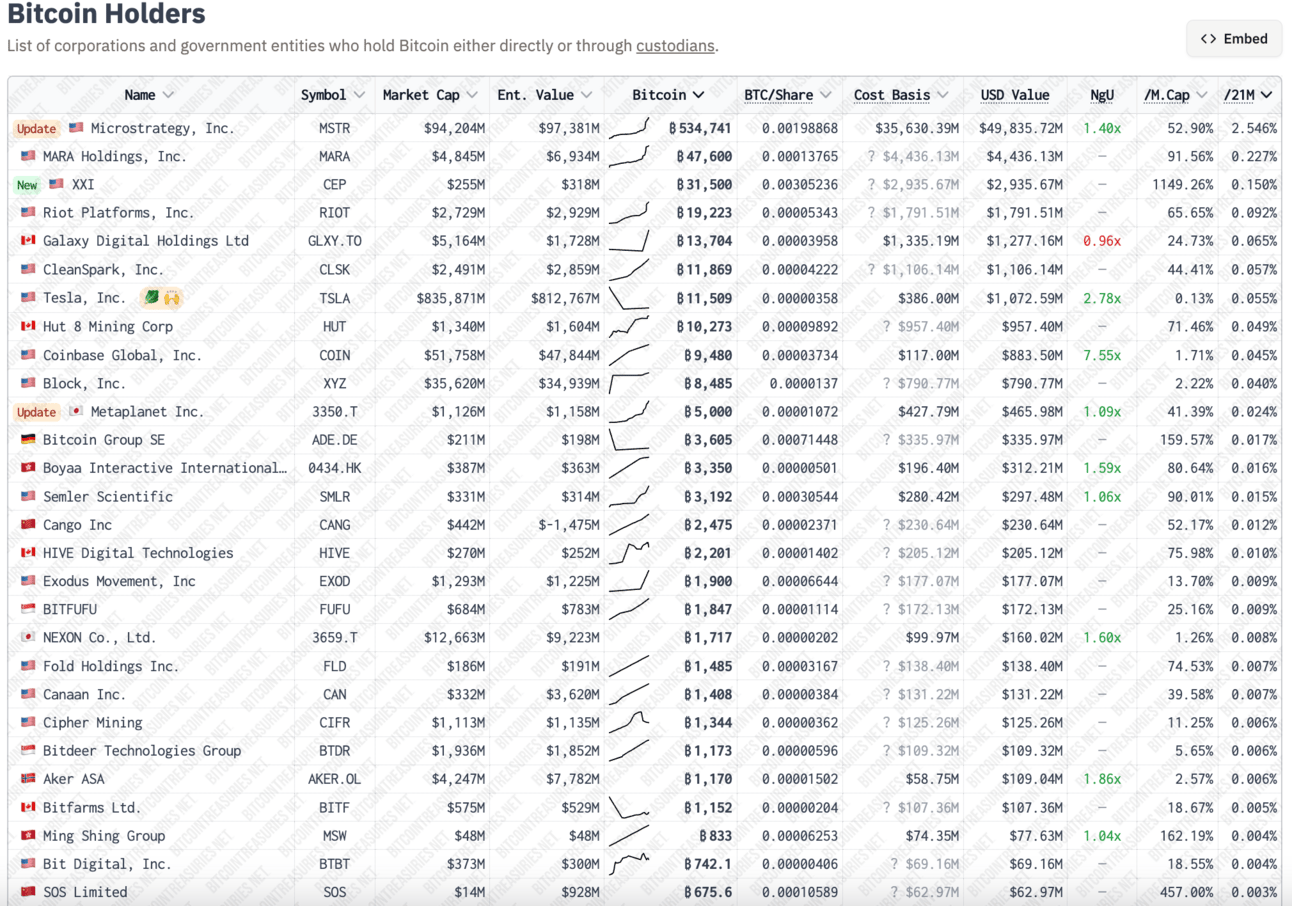
Task: Click the question mark beside Block, Inc. cost basis
Action: click(x=887, y=383)
